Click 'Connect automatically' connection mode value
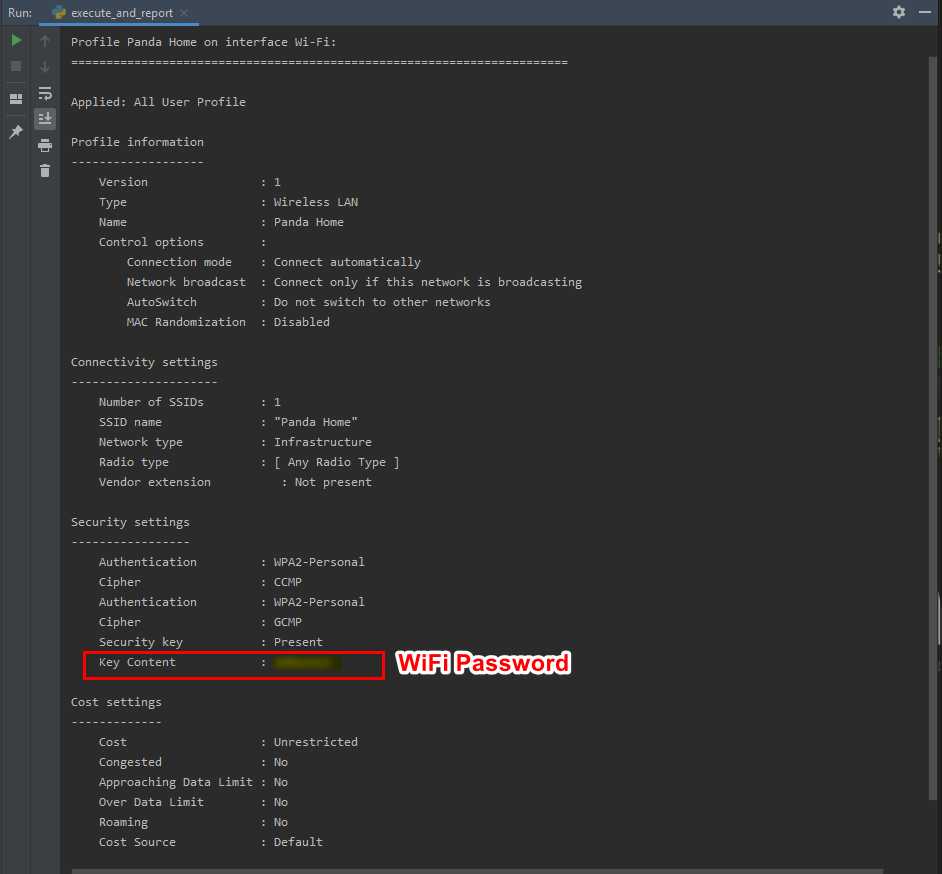This screenshot has width=942, height=874. click(x=347, y=262)
